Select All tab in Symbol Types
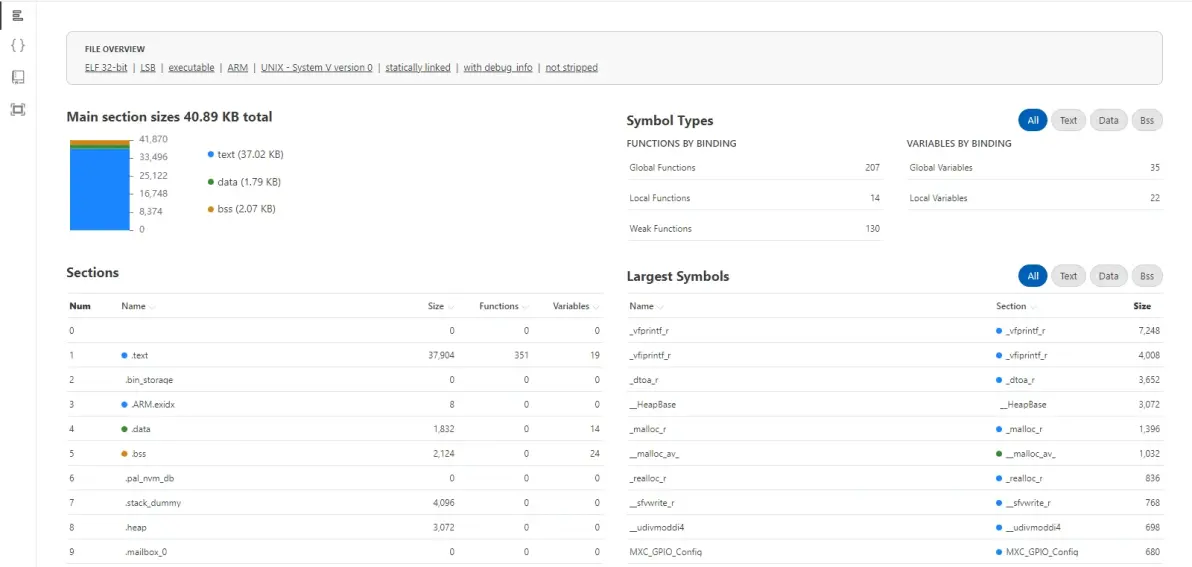This screenshot has width=1192, height=567. tap(1033, 121)
